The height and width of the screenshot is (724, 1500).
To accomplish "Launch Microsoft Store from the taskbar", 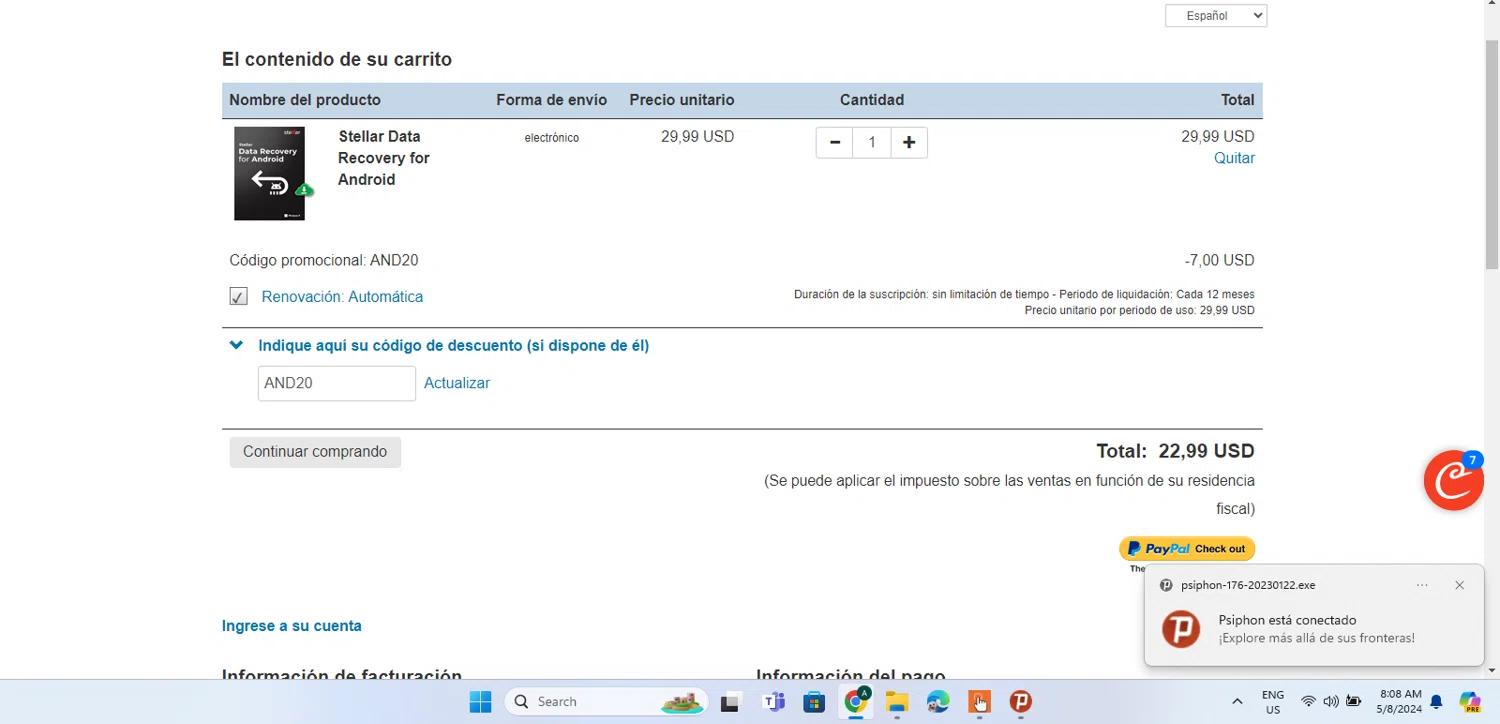I will 814,702.
